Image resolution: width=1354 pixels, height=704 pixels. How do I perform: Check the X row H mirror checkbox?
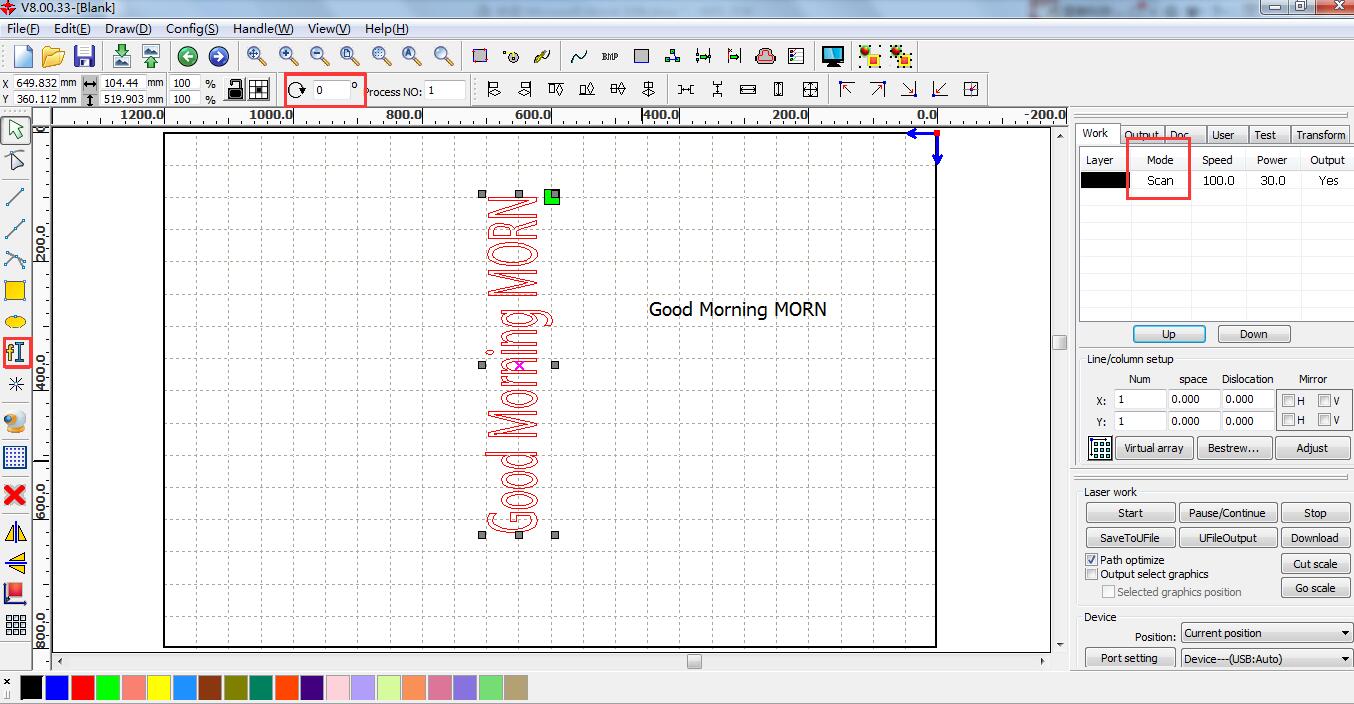pos(1289,401)
